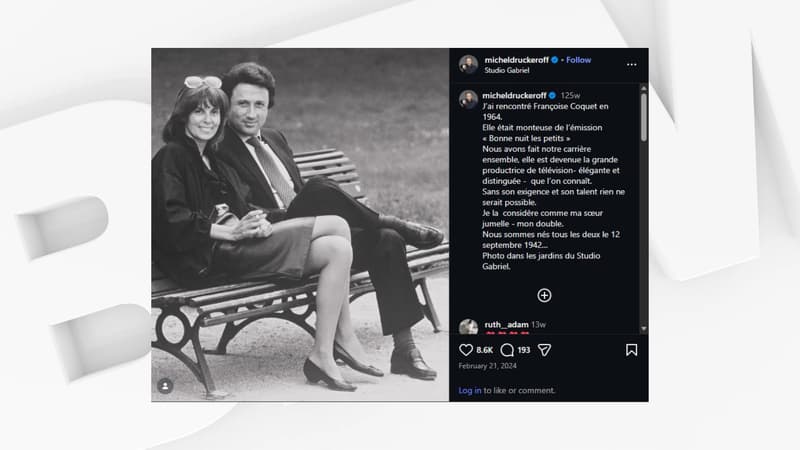
Task: Load more comments with plus circle icon
Action: tap(544, 295)
